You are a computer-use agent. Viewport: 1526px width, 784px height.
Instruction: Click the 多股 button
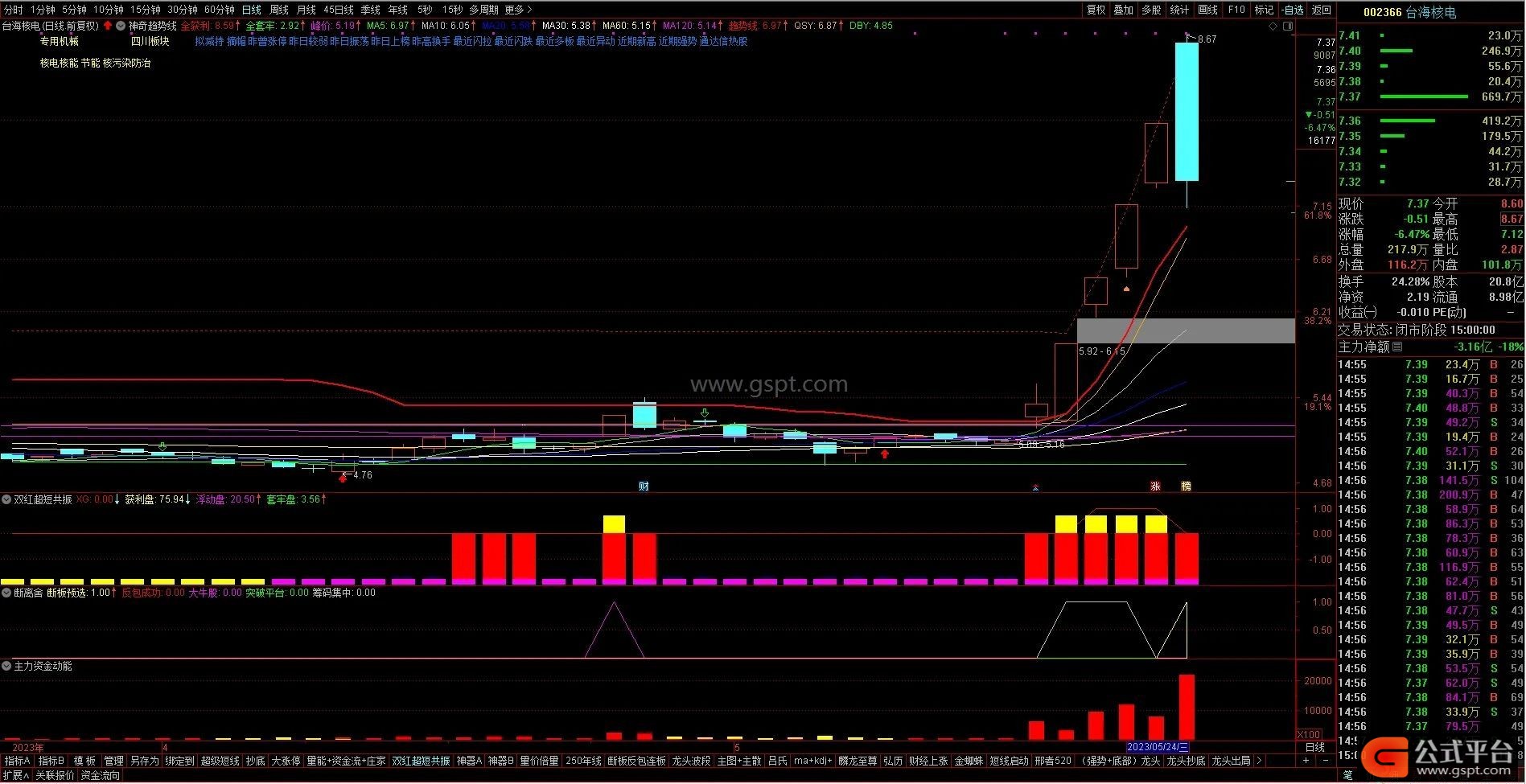pyautogui.click(x=1151, y=10)
